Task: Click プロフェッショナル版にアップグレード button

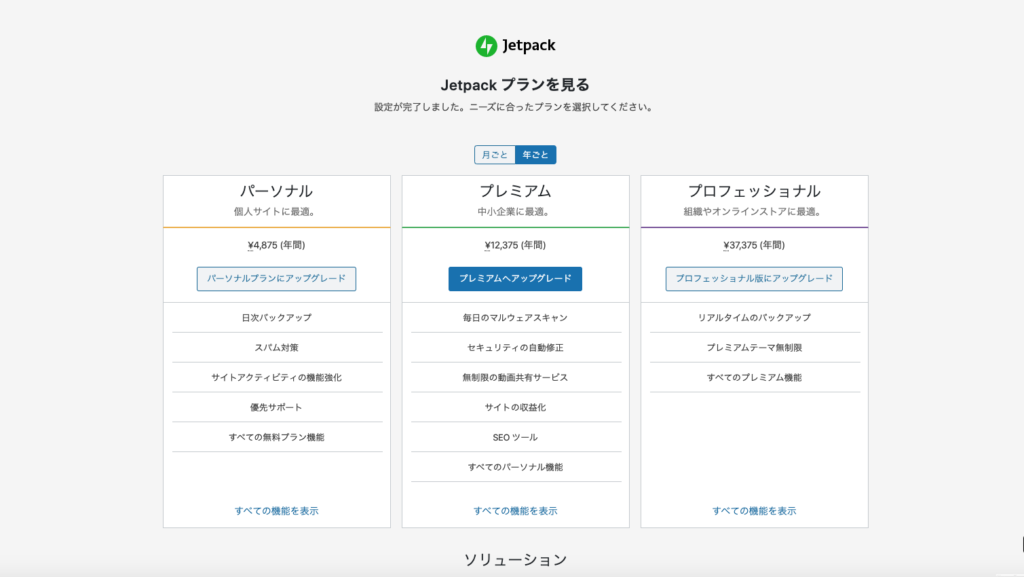Action: tap(754, 279)
